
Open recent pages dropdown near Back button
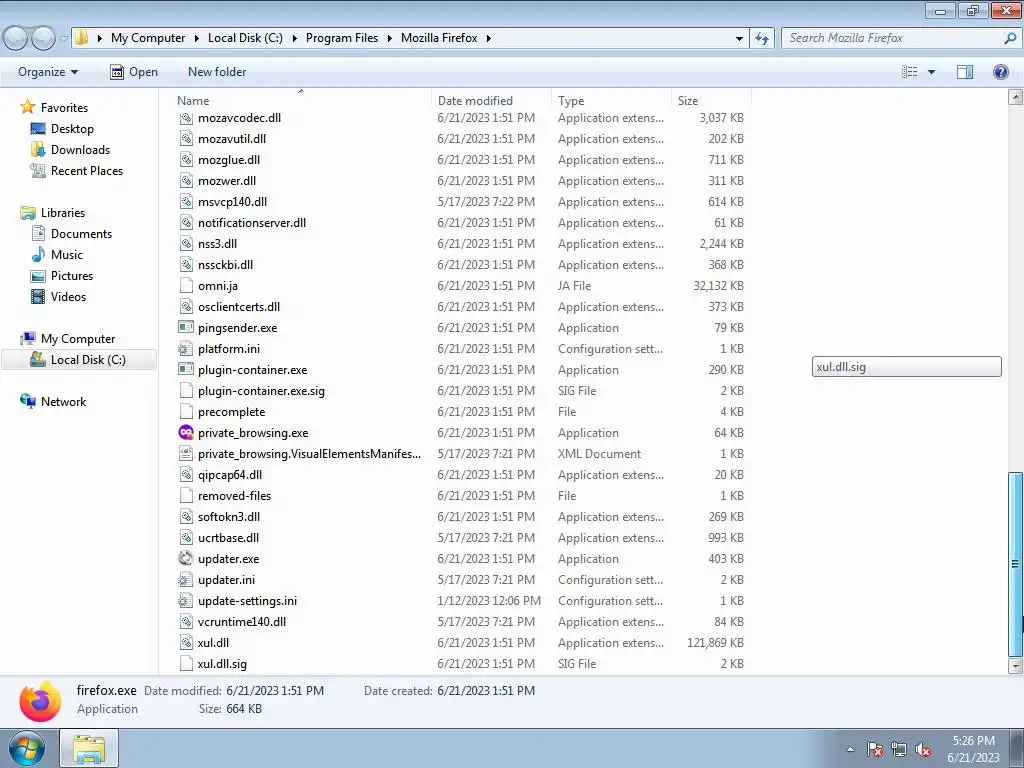[x=63, y=39]
